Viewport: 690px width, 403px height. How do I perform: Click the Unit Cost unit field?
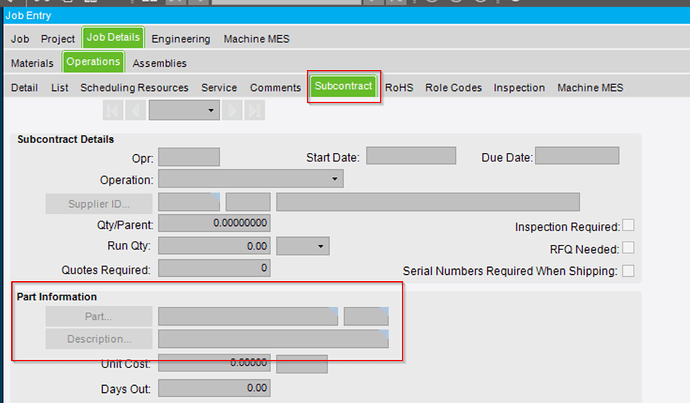pyautogui.click(x=302, y=364)
